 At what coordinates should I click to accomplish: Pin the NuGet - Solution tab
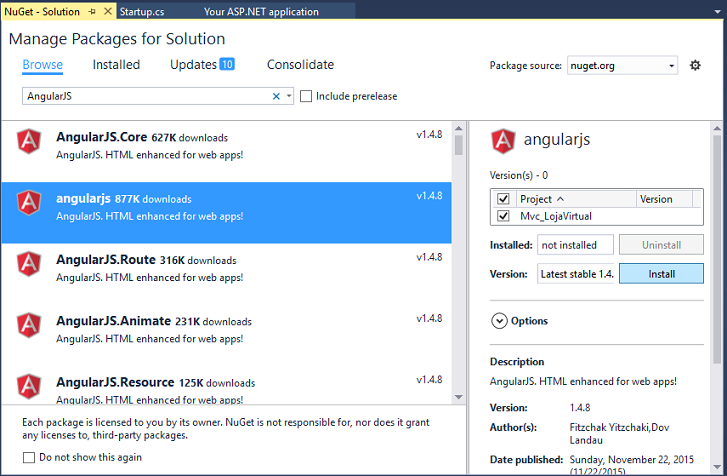(92, 12)
